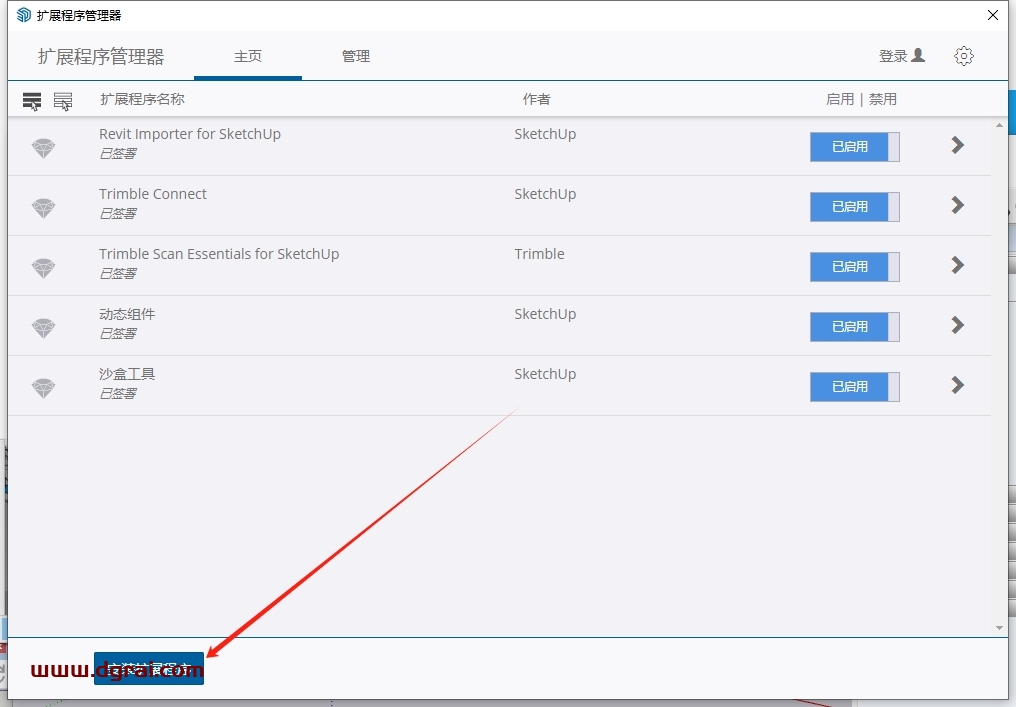Image resolution: width=1016 pixels, height=707 pixels.
Task: Click SketchUp author in 沙盒工具 row
Action: click(x=545, y=374)
